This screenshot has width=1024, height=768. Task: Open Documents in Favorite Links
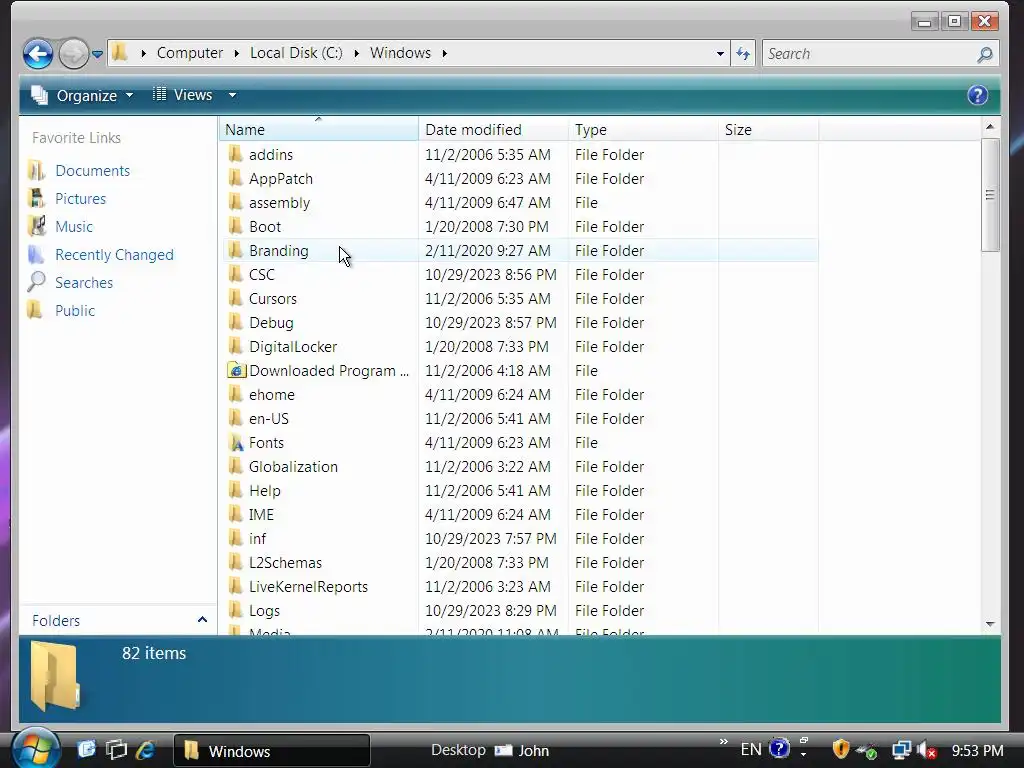click(93, 170)
